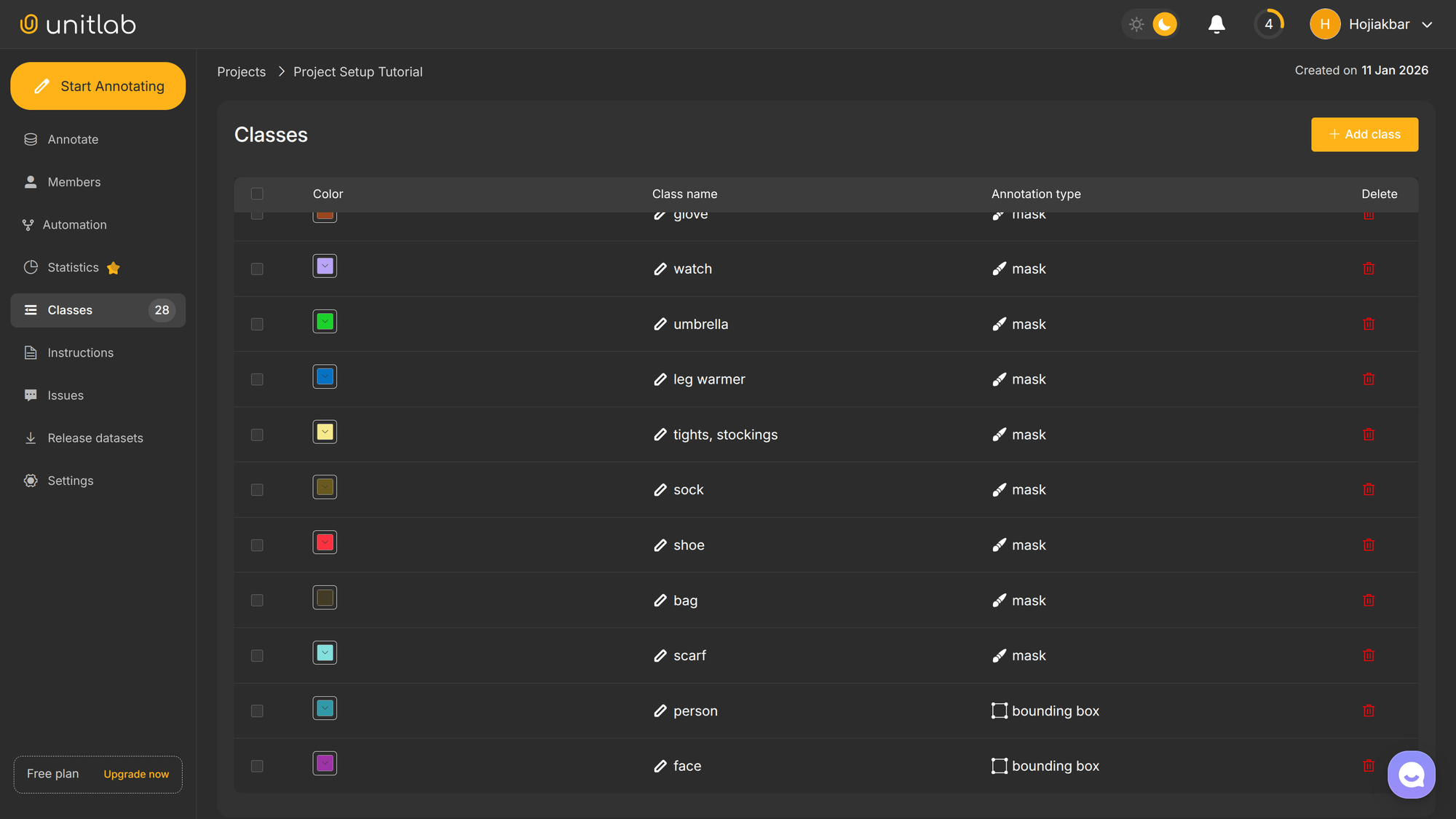Click the Start Annotating button
1456x819 pixels.
pos(98,86)
